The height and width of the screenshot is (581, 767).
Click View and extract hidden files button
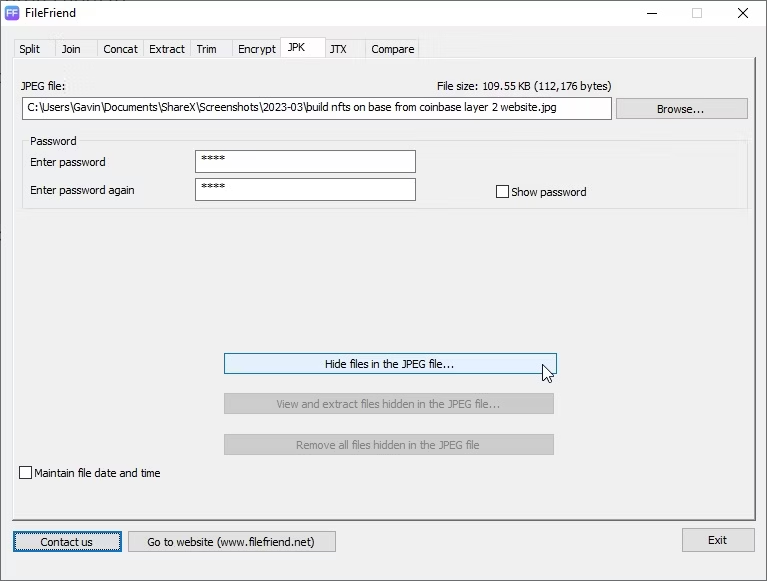point(389,404)
